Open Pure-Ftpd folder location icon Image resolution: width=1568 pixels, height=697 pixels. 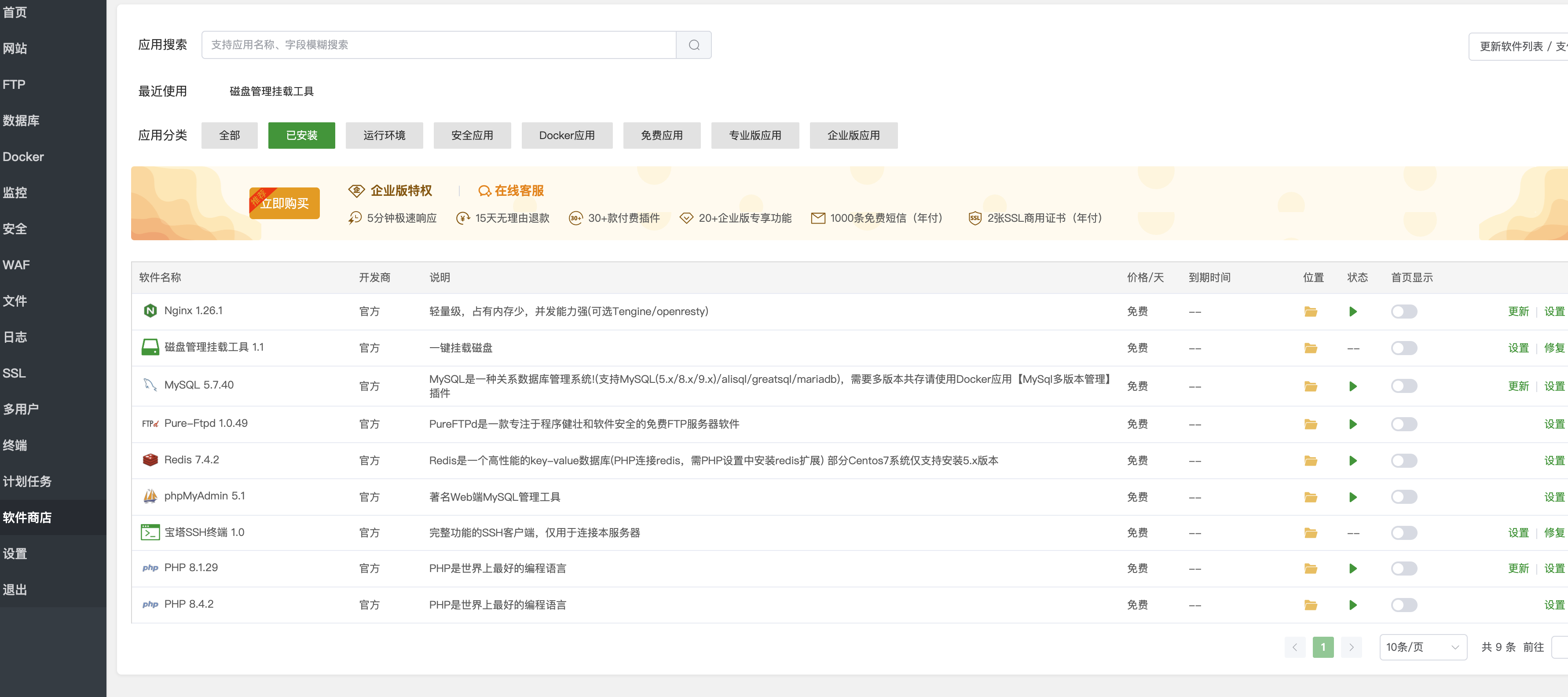pyautogui.click(x=1311, y=424)
